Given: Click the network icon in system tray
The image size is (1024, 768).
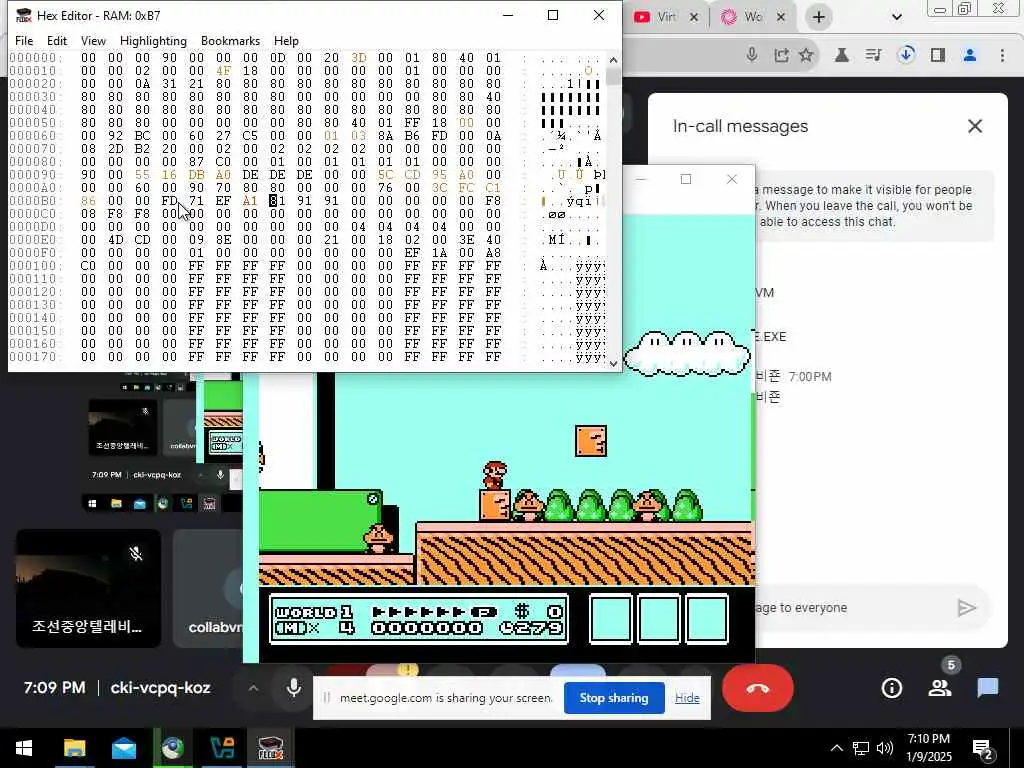Looking at the screenshot, I should (x=861, y=748).
